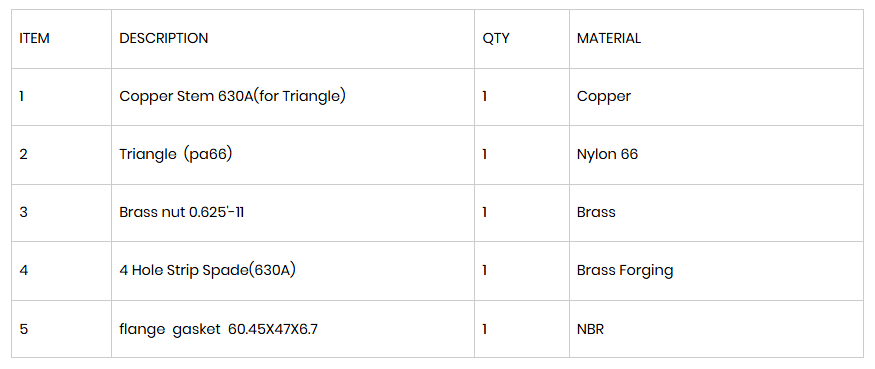This screenshot has width=875, height=369.
Task: Click the Brass nut 0.625'-11 cell
Action: (293, 213)
